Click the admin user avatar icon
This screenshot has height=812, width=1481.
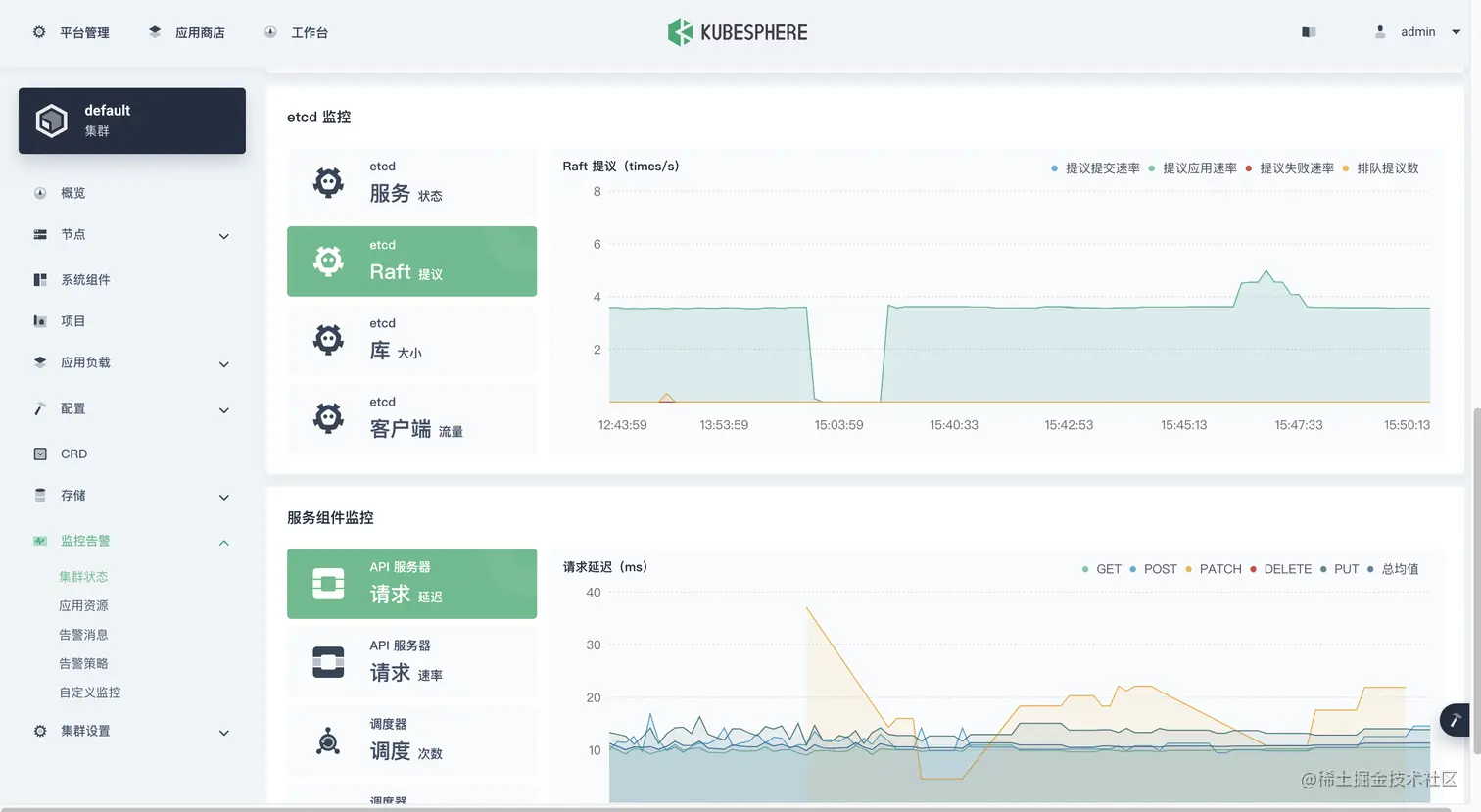1380,32
